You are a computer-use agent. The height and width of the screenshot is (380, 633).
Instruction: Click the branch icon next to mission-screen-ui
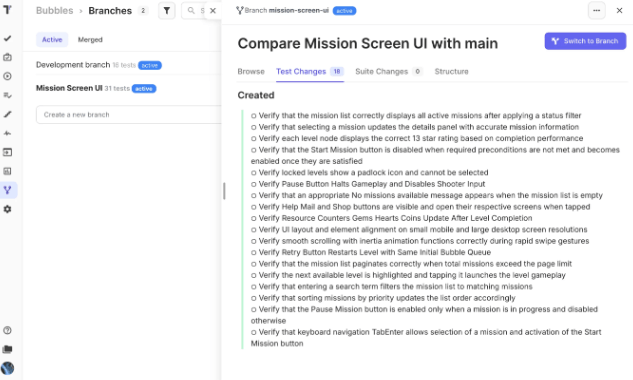click(x=240, y=10)
